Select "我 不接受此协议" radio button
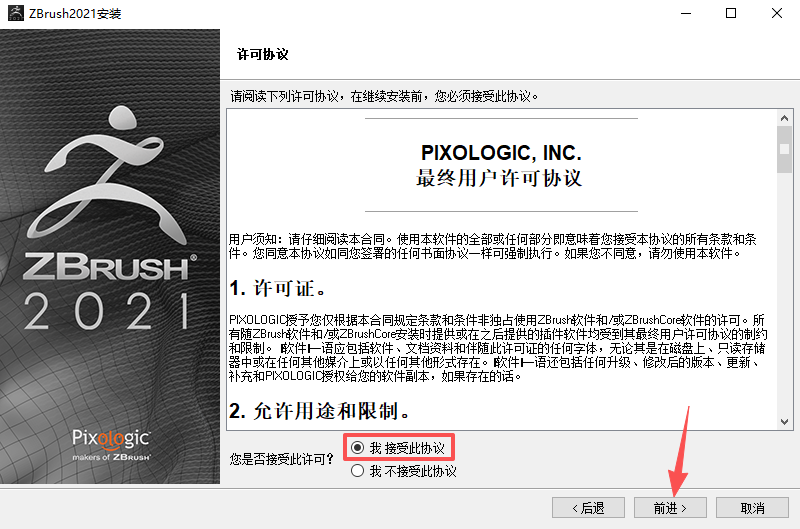This screenshot has width=800, height=529. pos(357,471)
